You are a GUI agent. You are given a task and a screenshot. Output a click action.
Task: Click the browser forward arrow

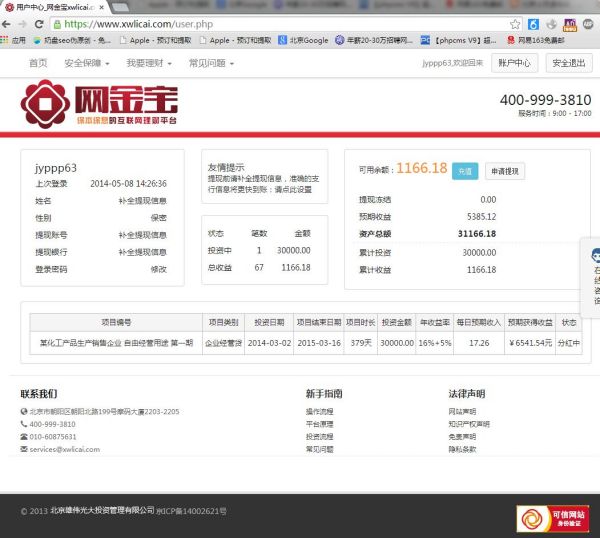click(23, 24)
